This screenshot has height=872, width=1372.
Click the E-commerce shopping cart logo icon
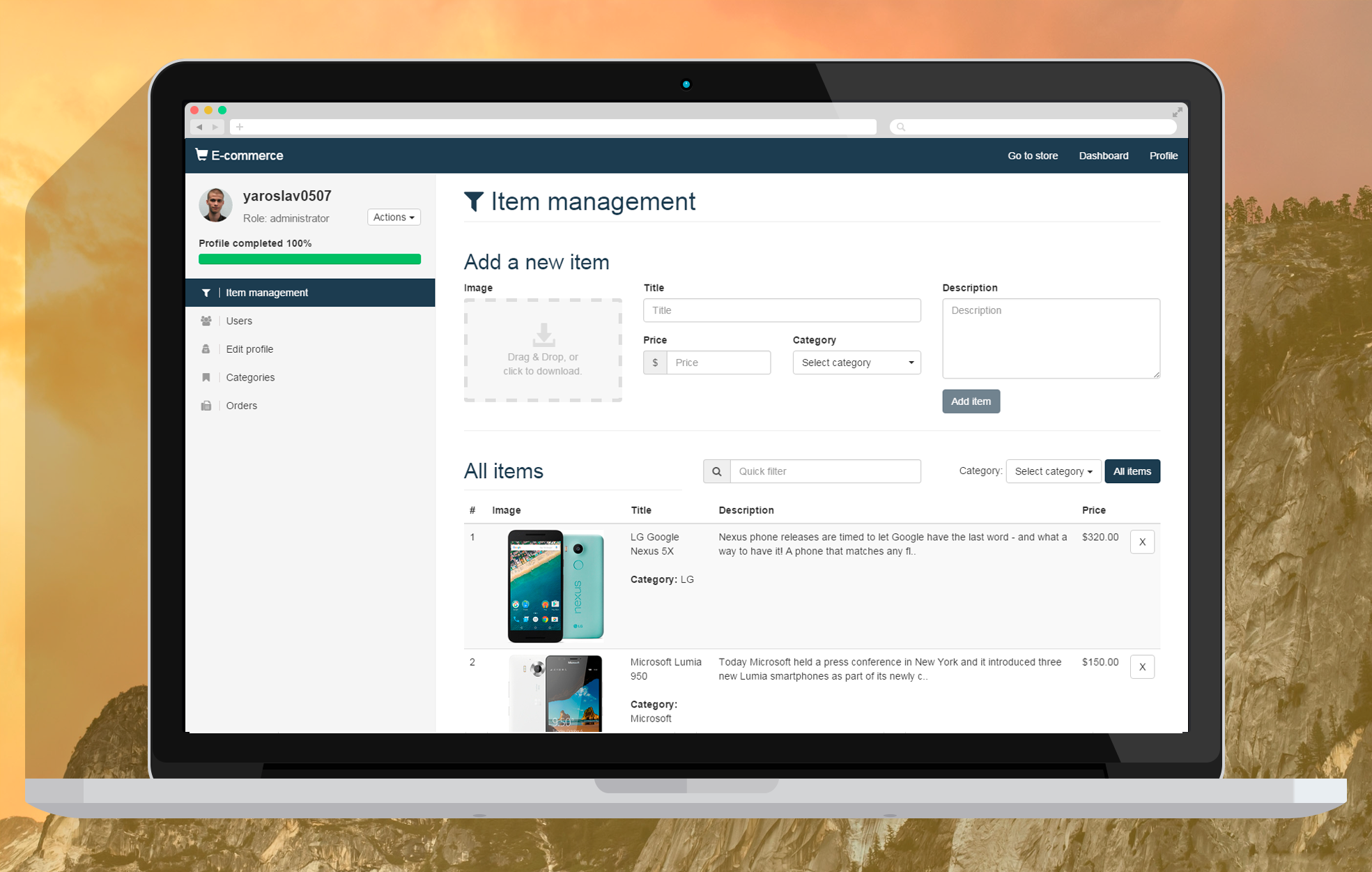tap(201, 155)
